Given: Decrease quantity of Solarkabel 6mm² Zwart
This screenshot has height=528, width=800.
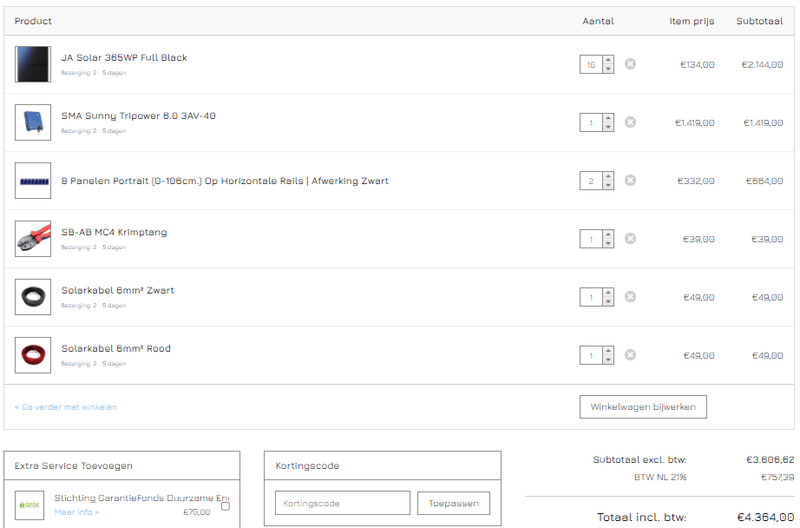Looking at the screenshot, I should click(608, 301).
